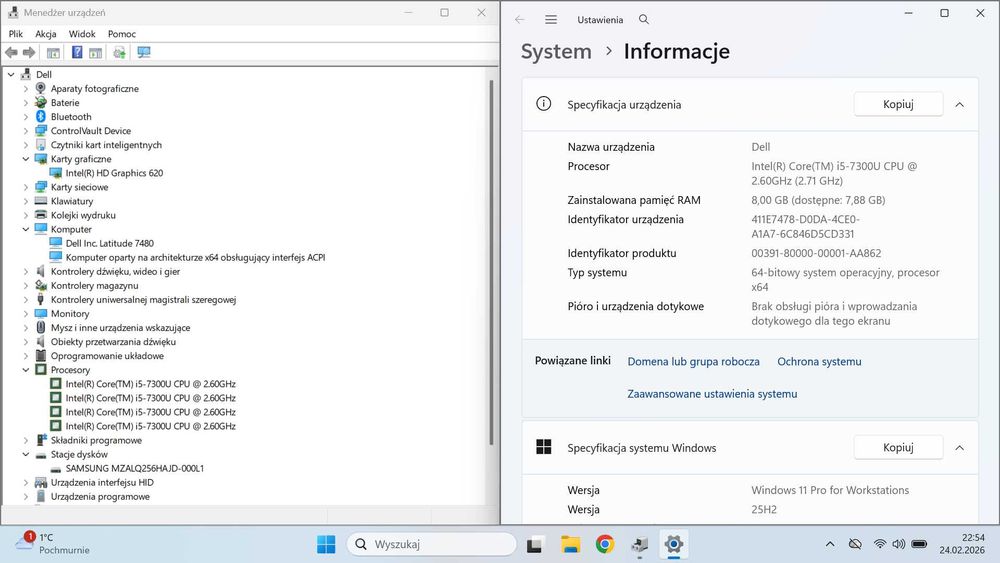
Task: Expand the Monitory category
Action: coord(26,314)
